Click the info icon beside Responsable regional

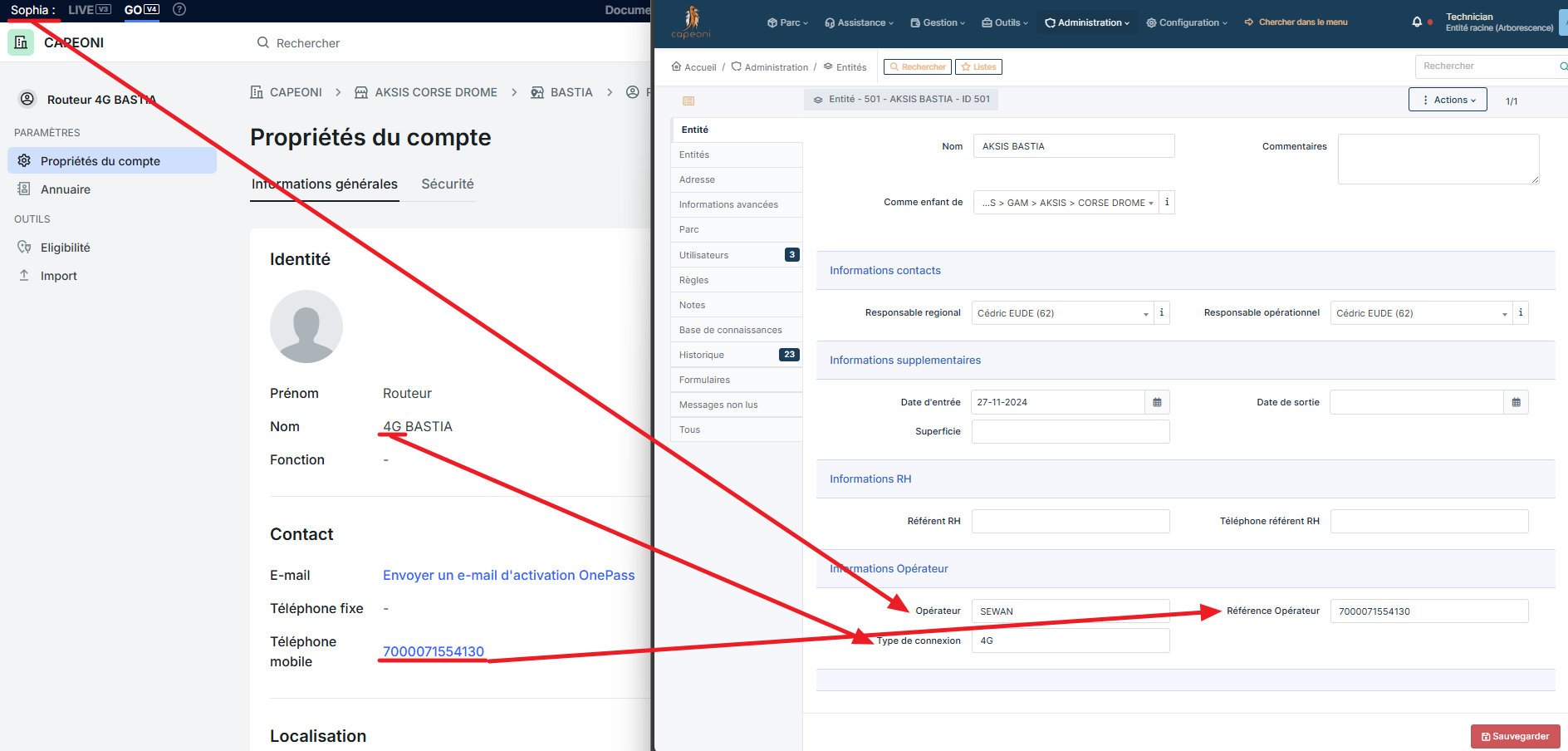(x=1162, y=313)
